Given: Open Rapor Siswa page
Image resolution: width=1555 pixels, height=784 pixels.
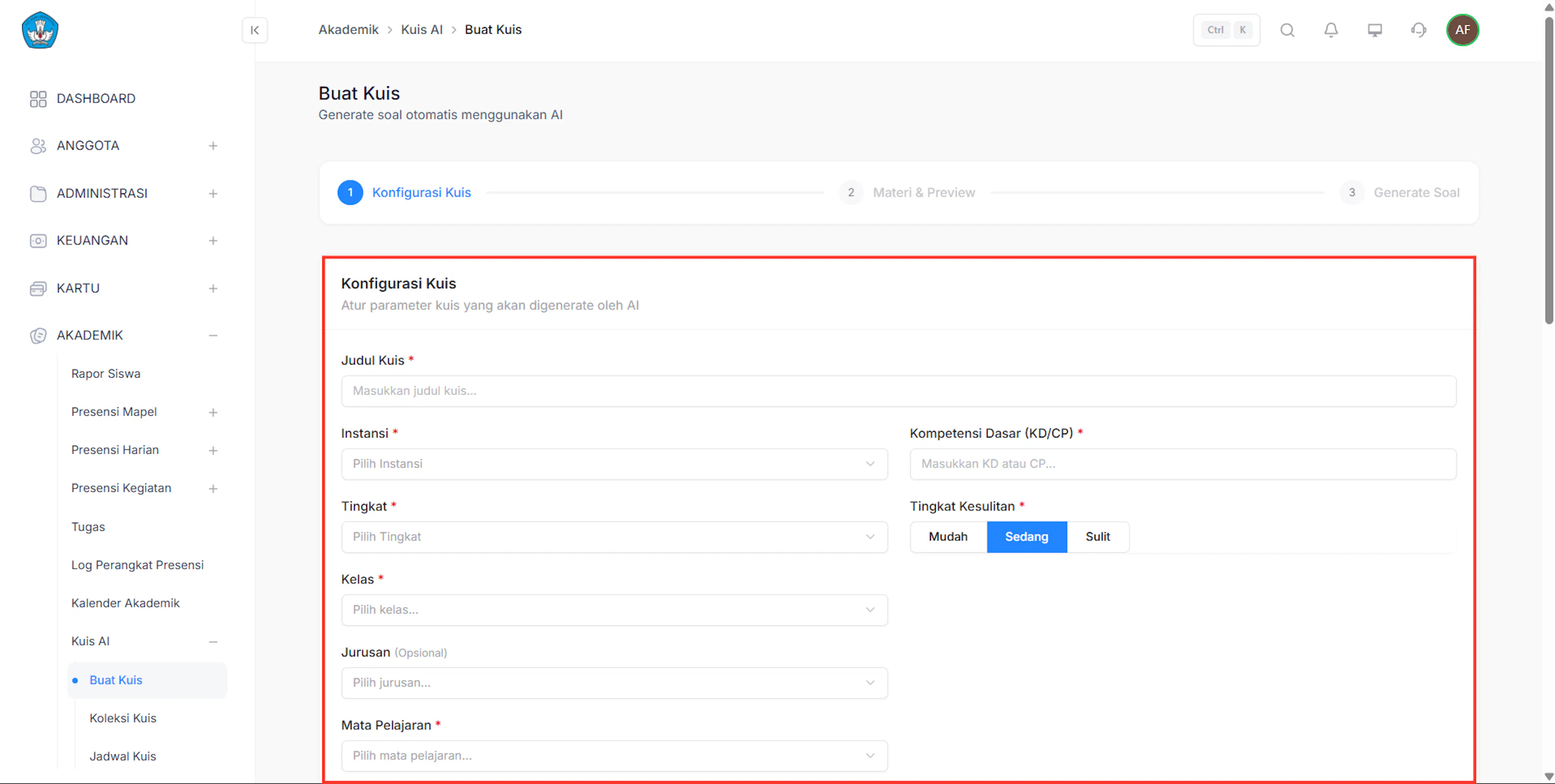Looking at the screenshot, I should 106,374.
